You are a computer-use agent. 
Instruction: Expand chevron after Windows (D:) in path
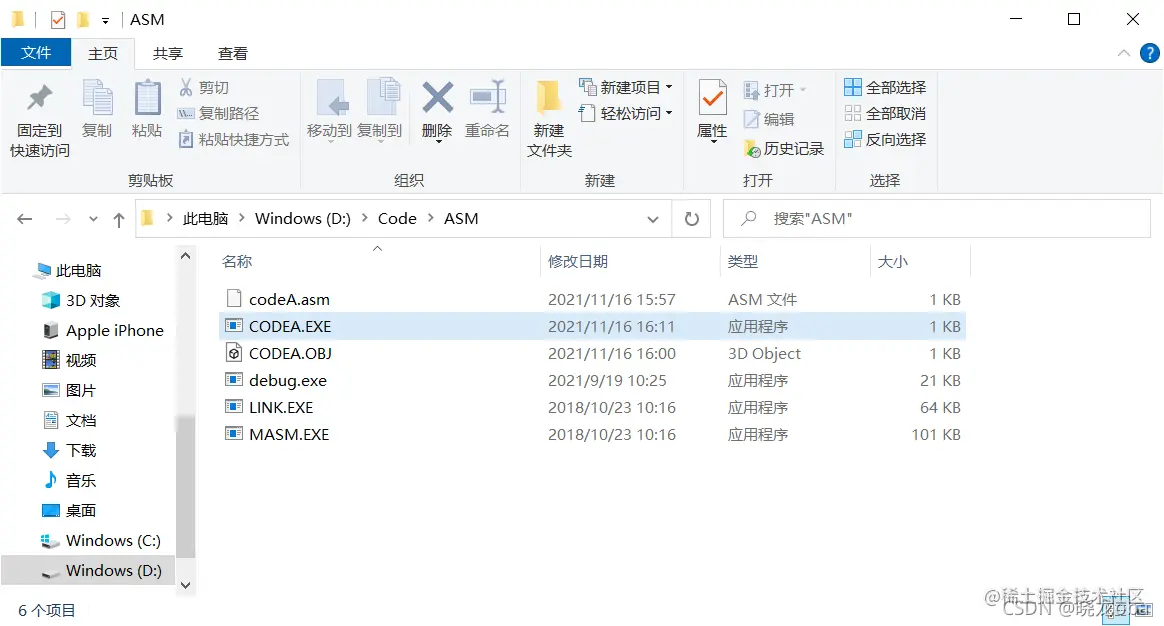click(364, 218)
